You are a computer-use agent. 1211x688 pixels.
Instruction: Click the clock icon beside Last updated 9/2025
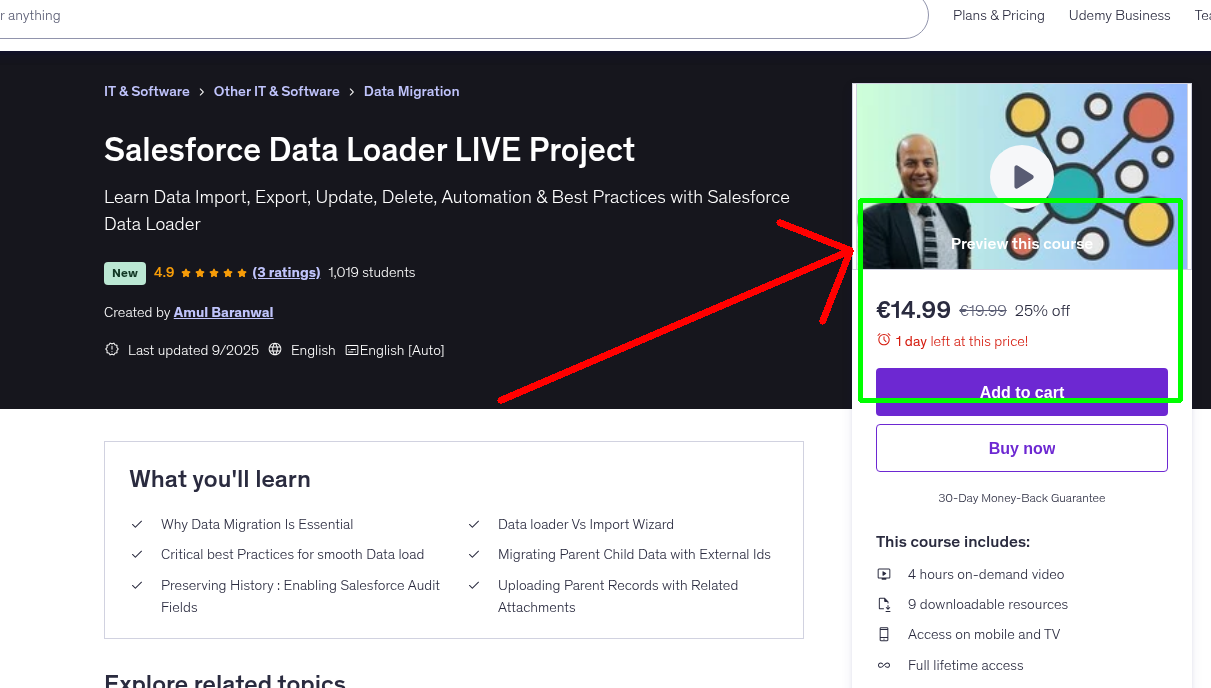point(111,349)
